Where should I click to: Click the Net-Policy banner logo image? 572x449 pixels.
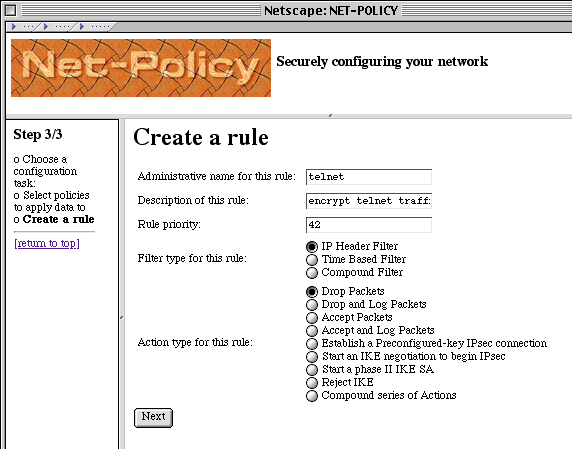141,68
